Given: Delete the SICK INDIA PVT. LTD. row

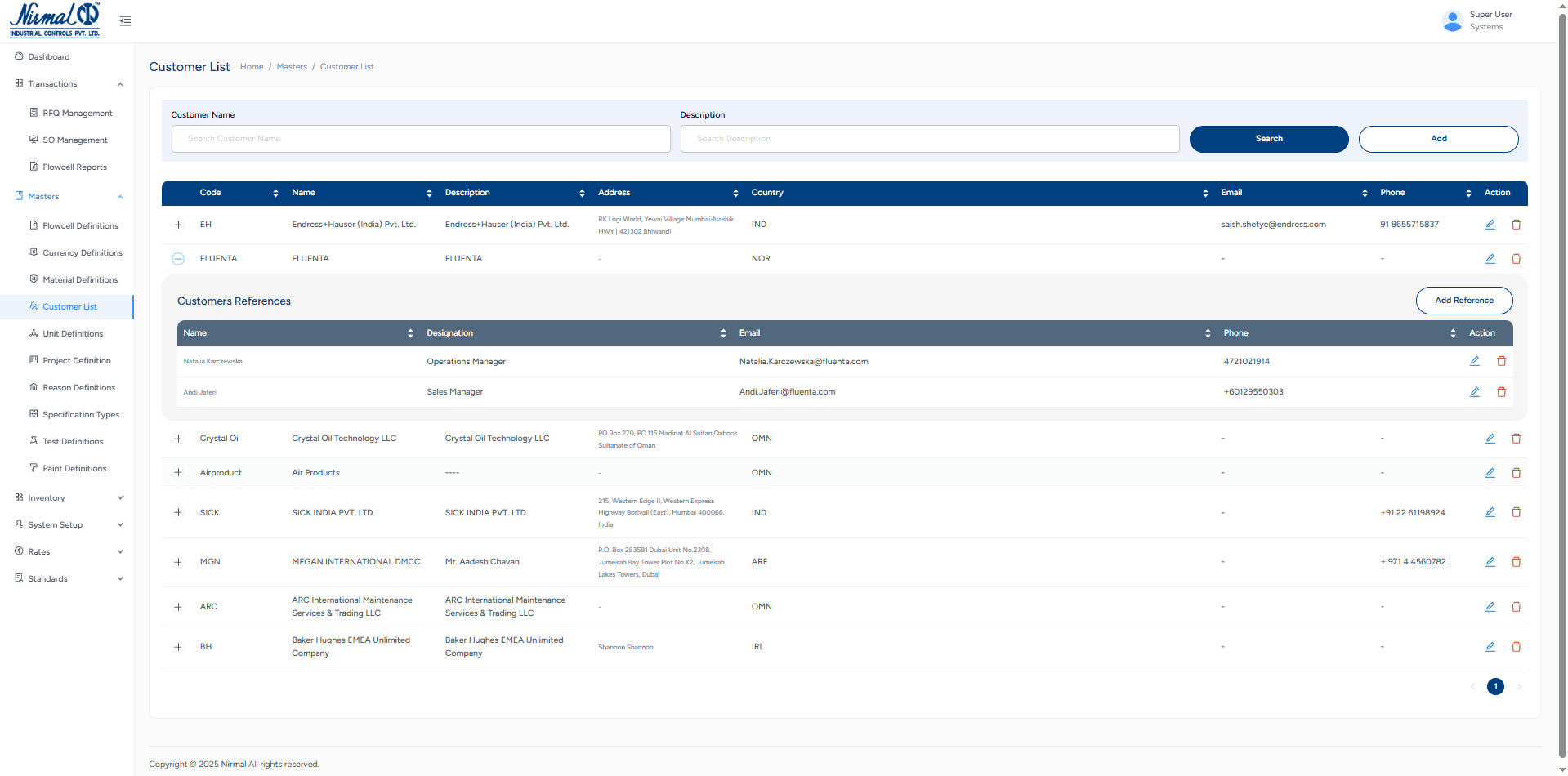Looking at the screenshot, I should coord(1517,512).
